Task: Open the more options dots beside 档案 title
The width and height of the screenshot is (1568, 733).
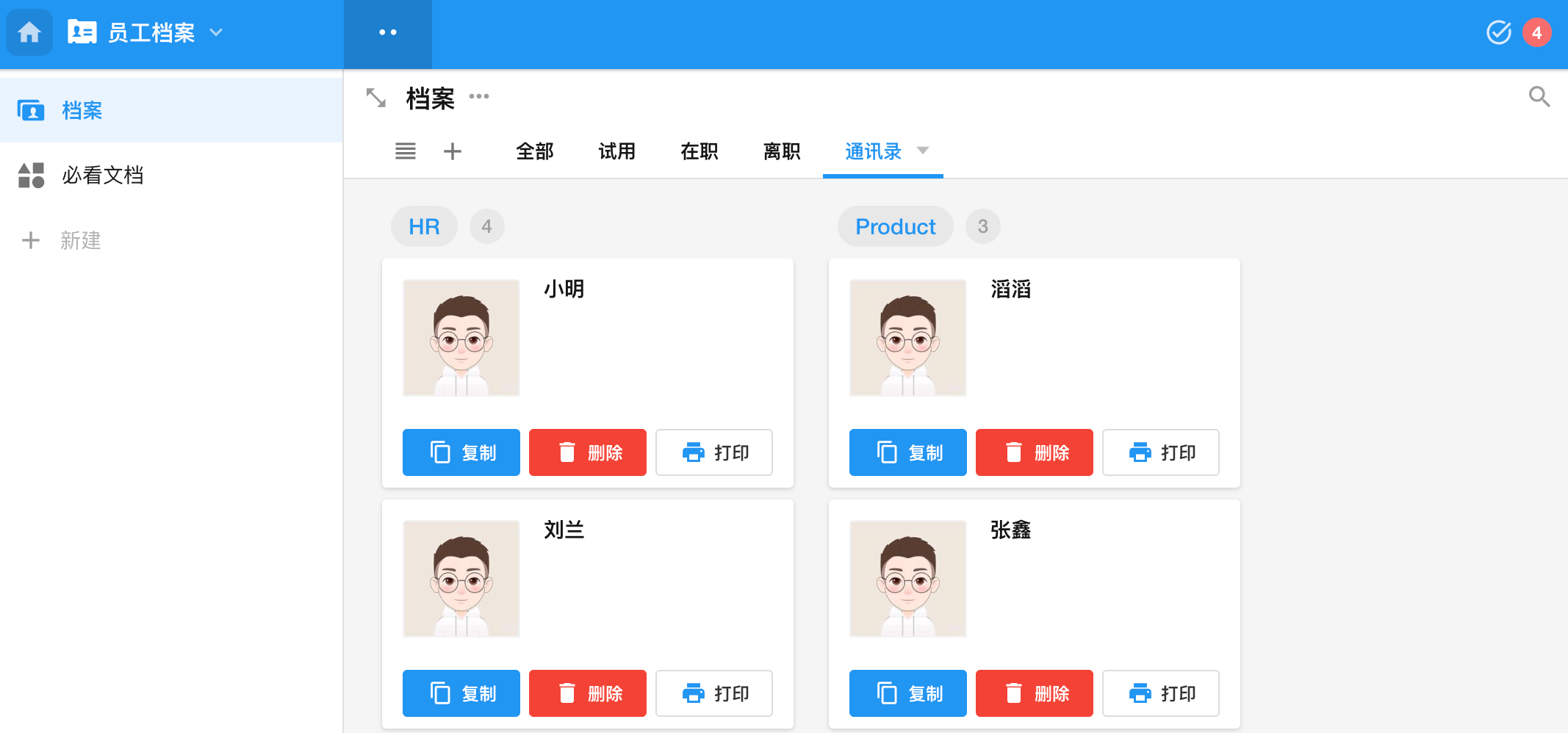Action: coord(479,96)
